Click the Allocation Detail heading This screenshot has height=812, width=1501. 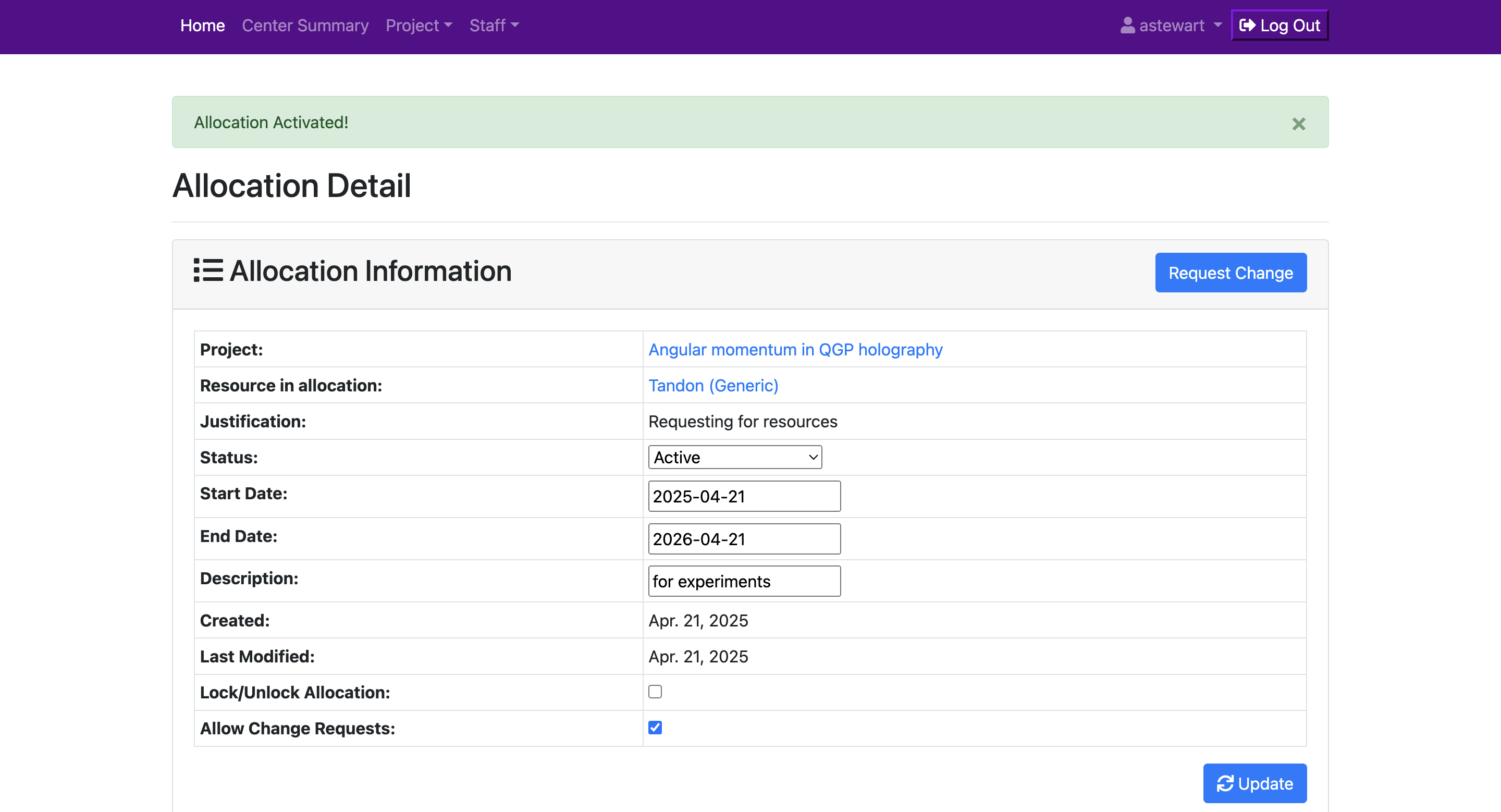[x=292, y=186]
